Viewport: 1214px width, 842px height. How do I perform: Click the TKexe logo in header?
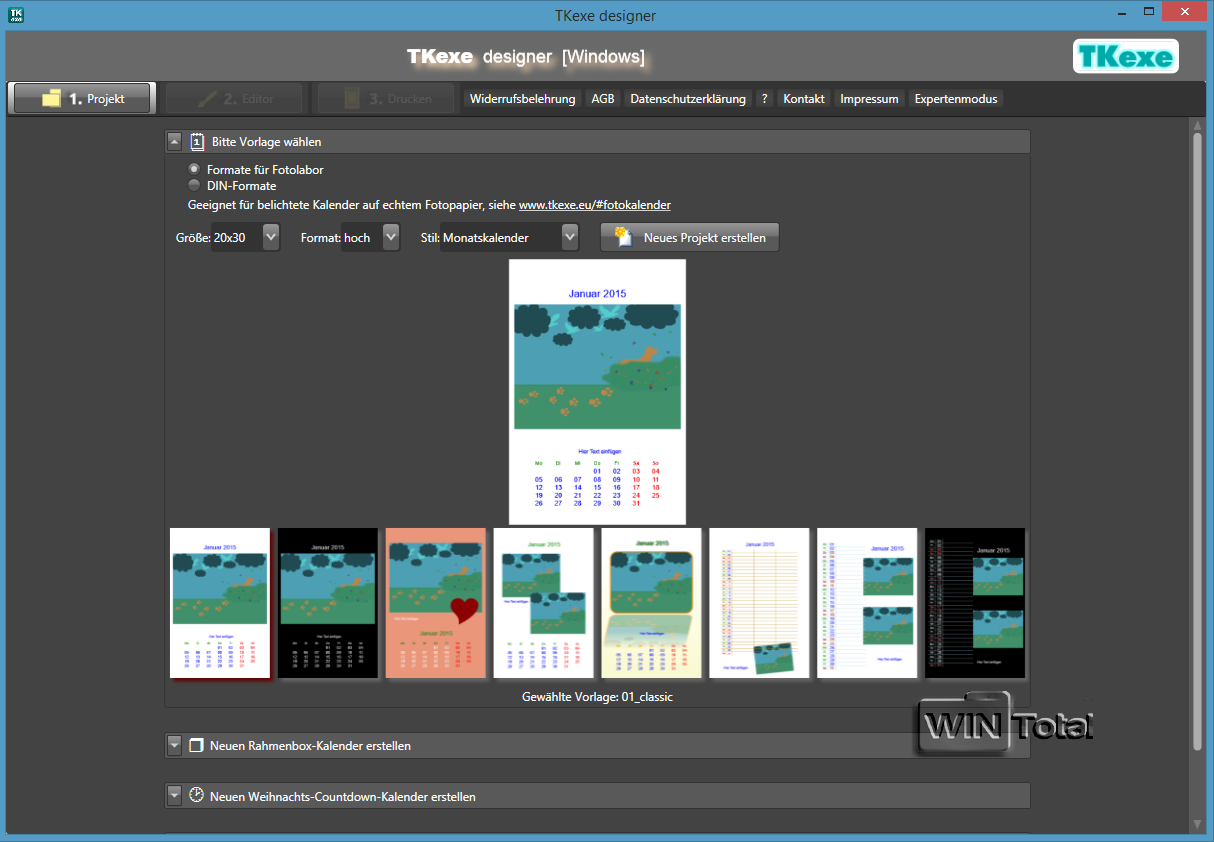[x=1125, y=56]
